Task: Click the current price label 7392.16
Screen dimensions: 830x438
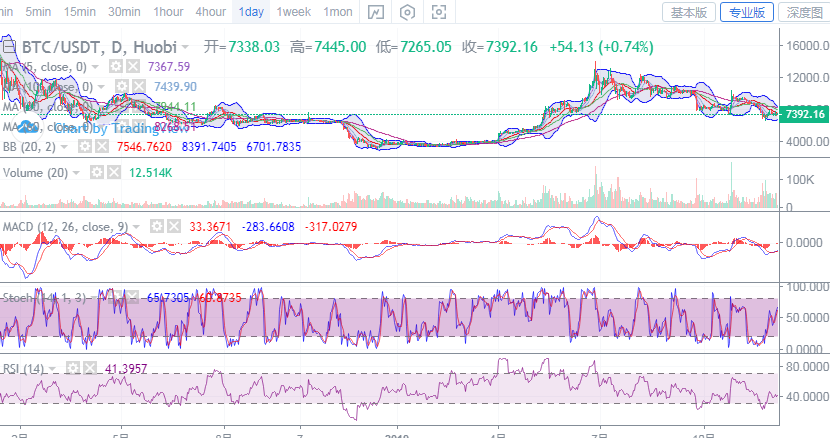Action: tap(805, 114)
